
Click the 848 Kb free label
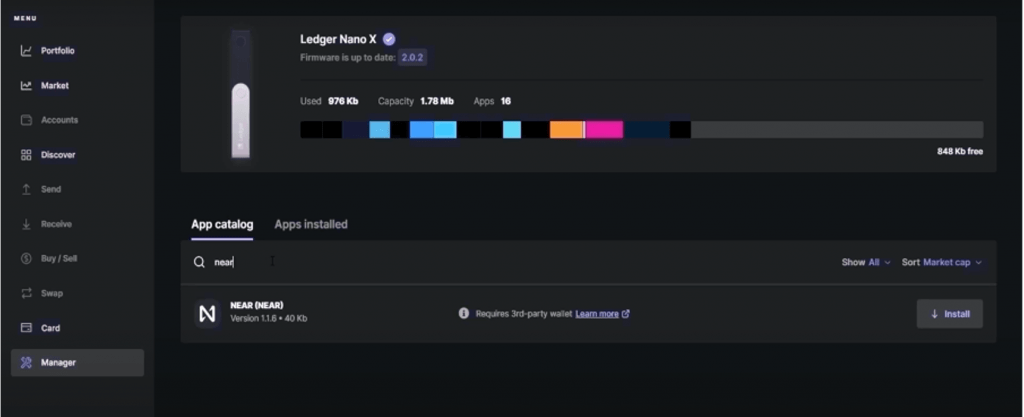coord(959,151)
